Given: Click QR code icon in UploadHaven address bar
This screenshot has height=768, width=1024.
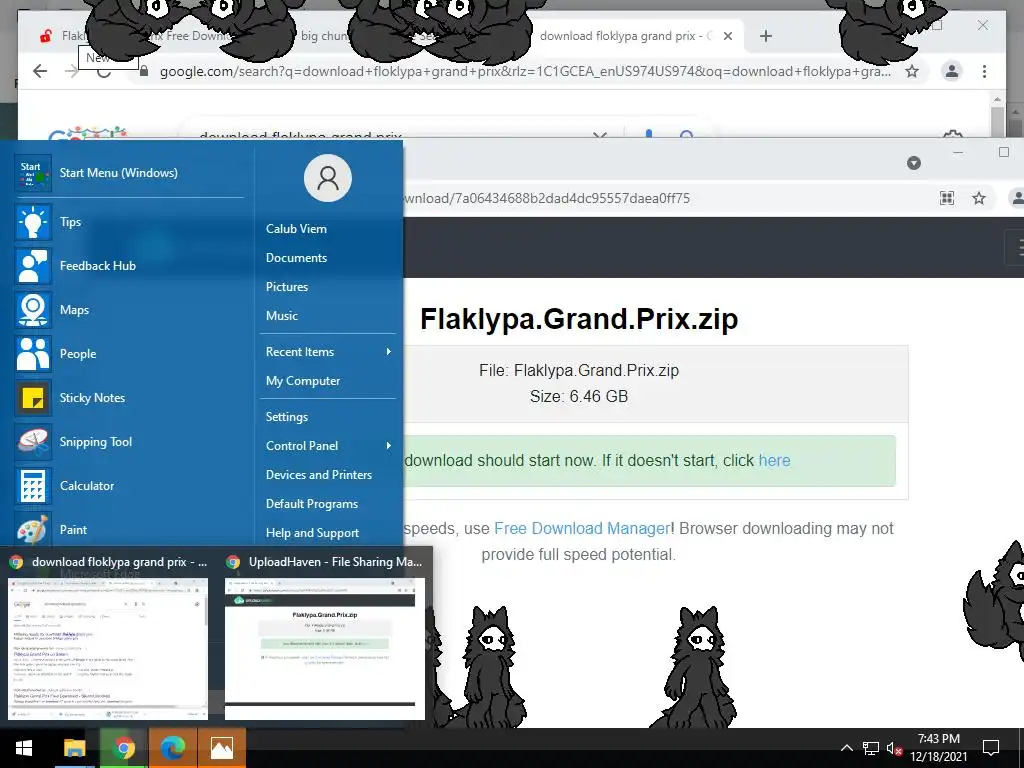Looking at the screenshot, I should click(947, 198).
